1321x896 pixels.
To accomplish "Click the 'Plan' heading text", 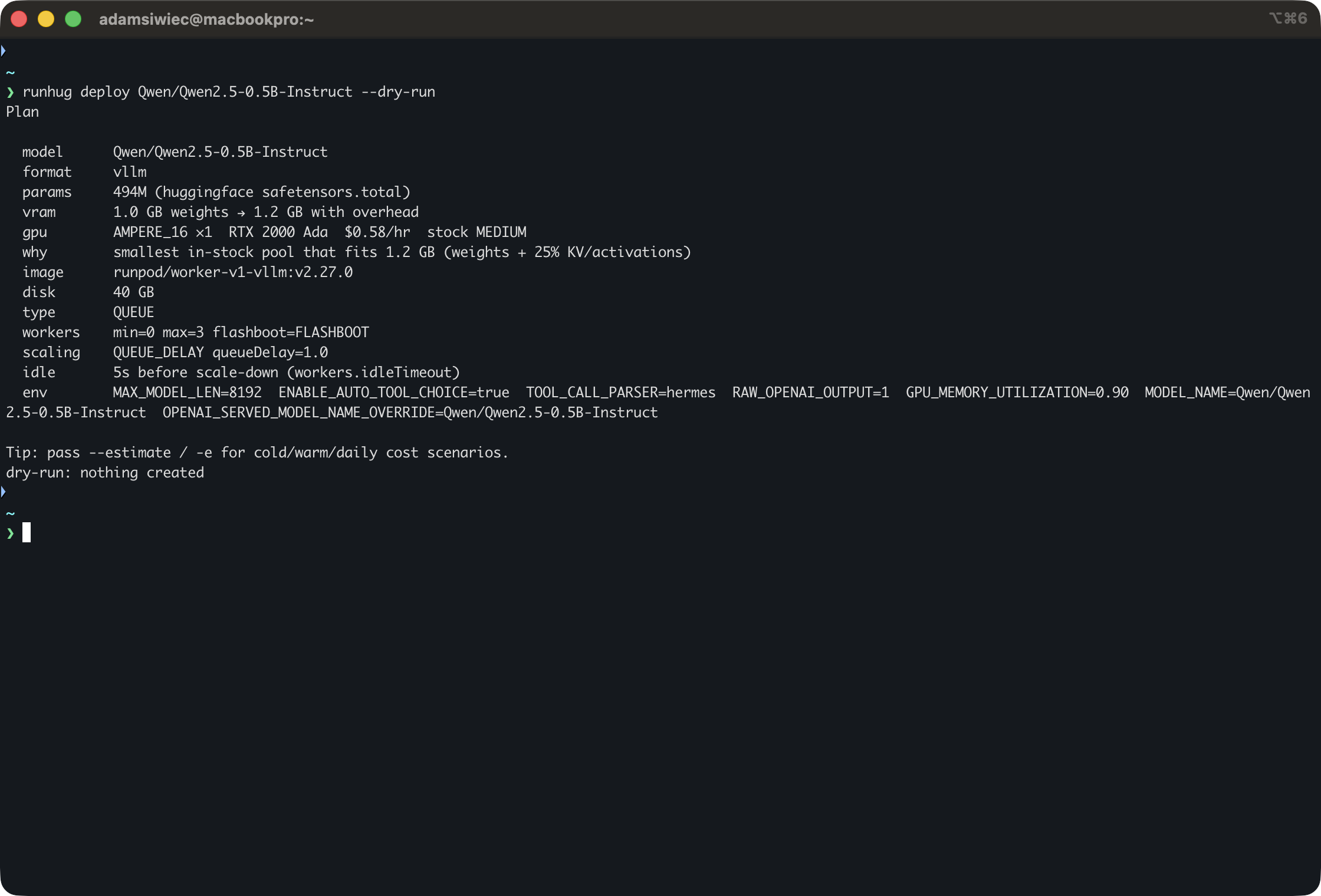I will click(x=22, y=112).
